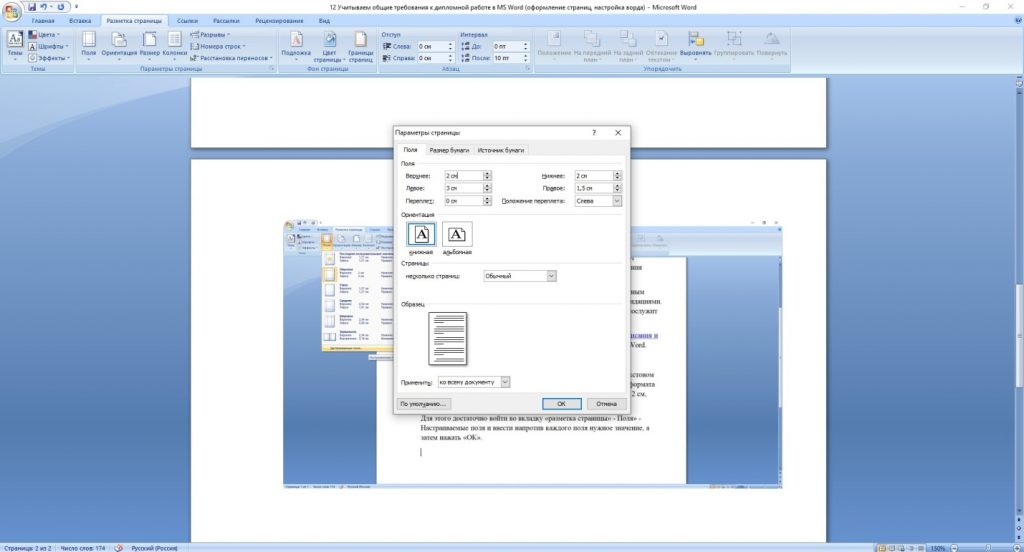Click the spacing До stepper arrows

[x=526, y=46]
